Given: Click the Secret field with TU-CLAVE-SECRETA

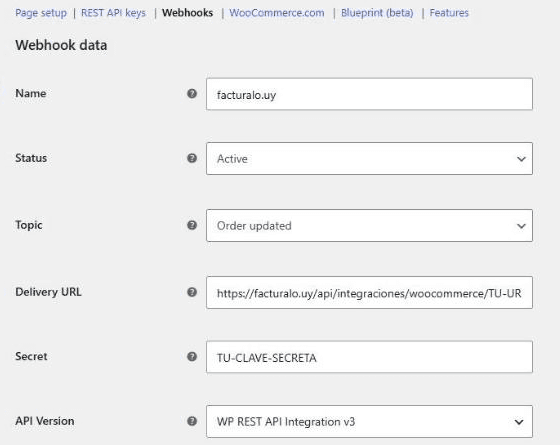Looking at the screenshot, I should [369, 357].
